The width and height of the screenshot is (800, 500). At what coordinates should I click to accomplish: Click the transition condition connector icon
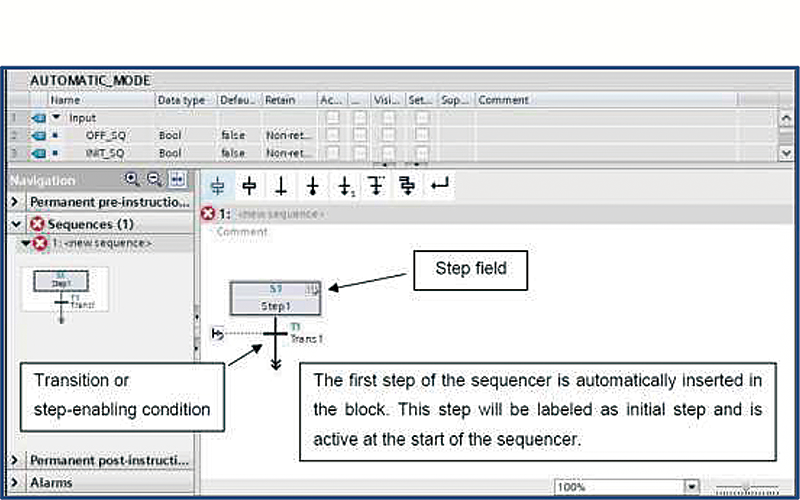pyautogui.click(x=218, y=333)
